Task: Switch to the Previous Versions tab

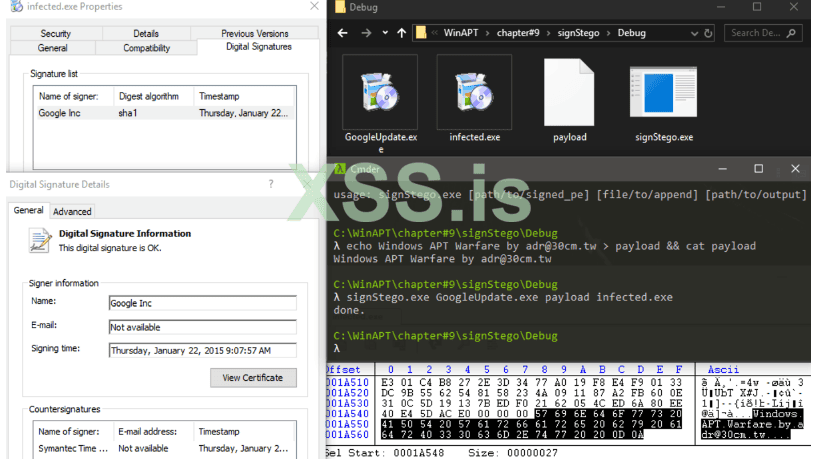Action: [255, 33]
